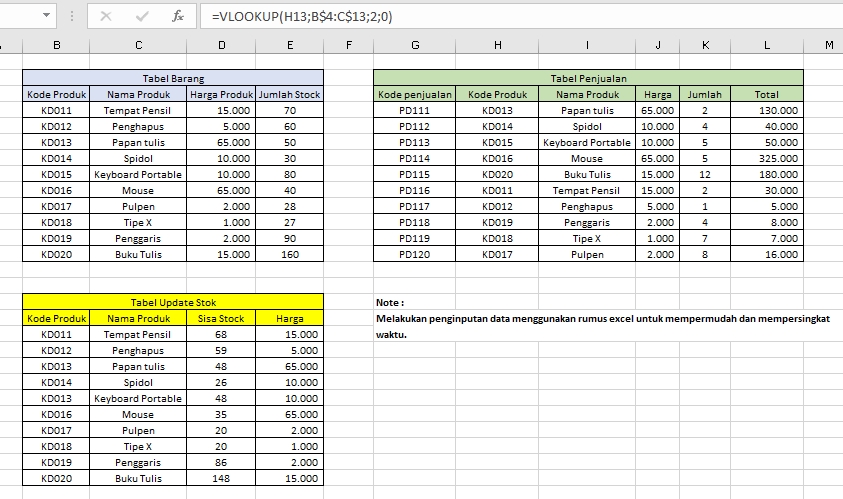The width and height of the screenshot is (843, 499).
Task: Select 'Penggaris' cell in Tabel Barang
Action: [x=138, y=238]
